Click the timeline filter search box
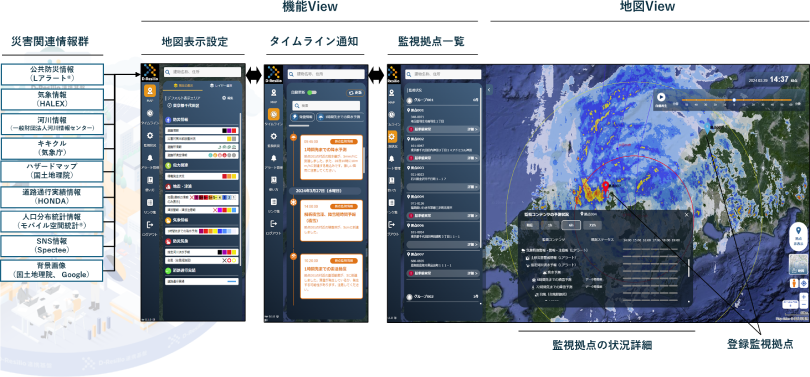810x377 pixels. [x=326, y=105]
